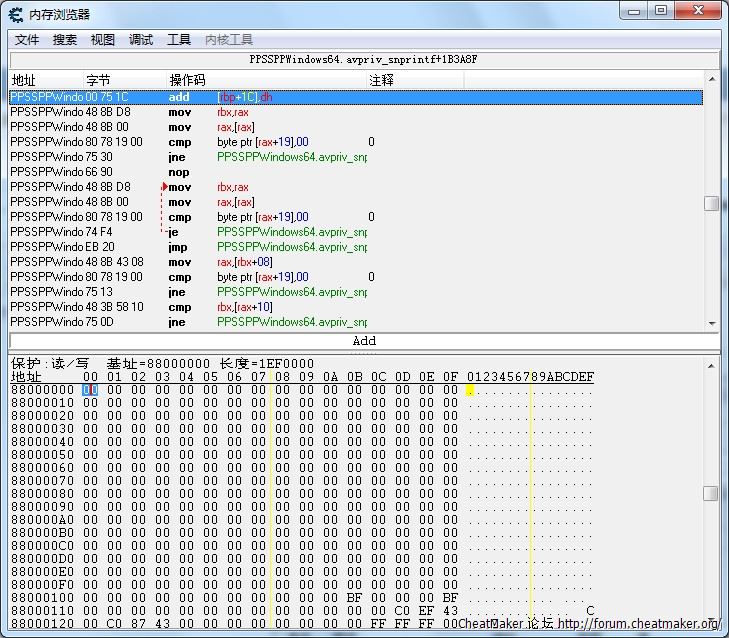Screen dimensions: 729x638
Task: Open the 视图 menu
Action: (103, 40)
